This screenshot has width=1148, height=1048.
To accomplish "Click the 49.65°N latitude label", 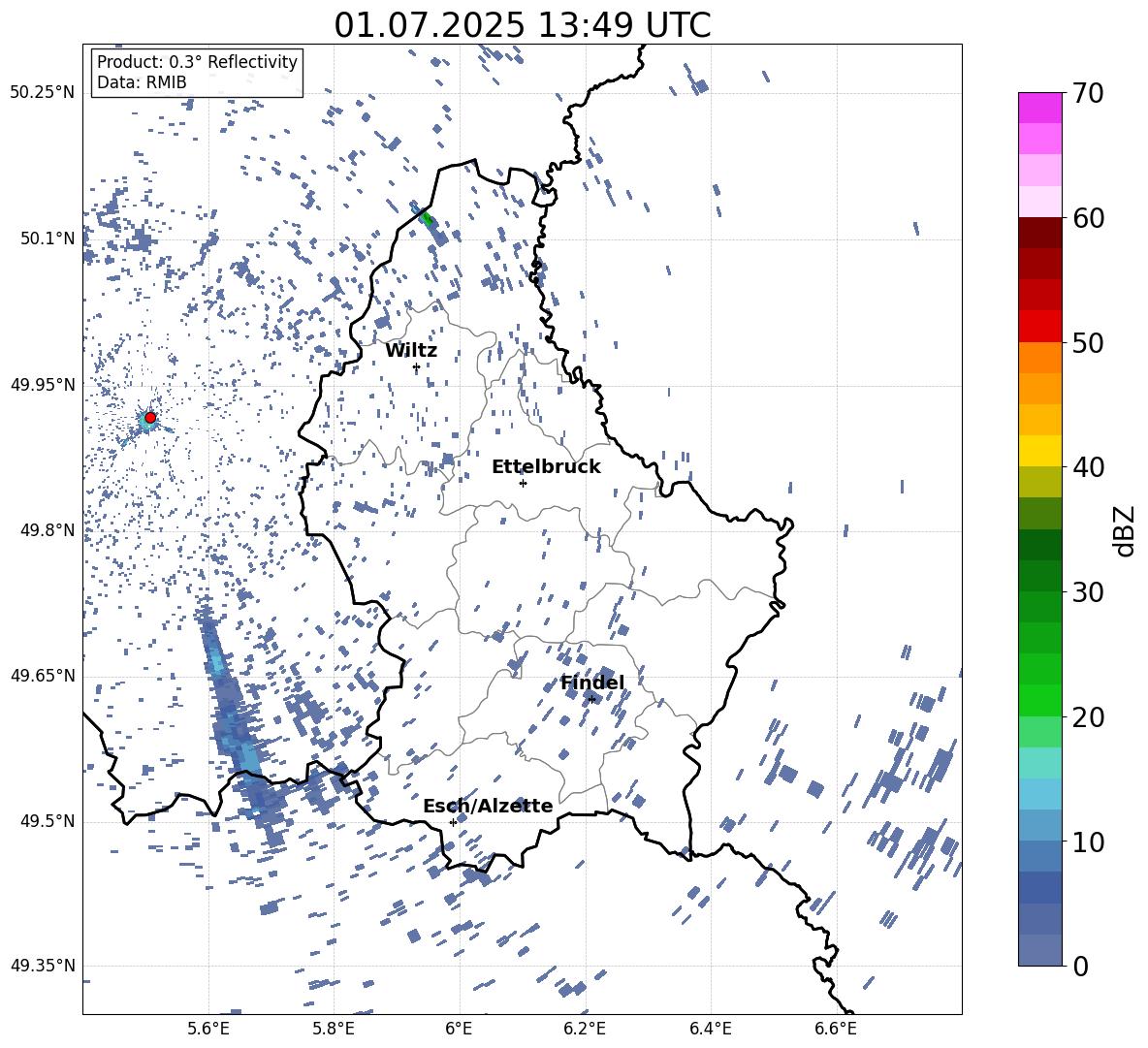I will point(43,675).
